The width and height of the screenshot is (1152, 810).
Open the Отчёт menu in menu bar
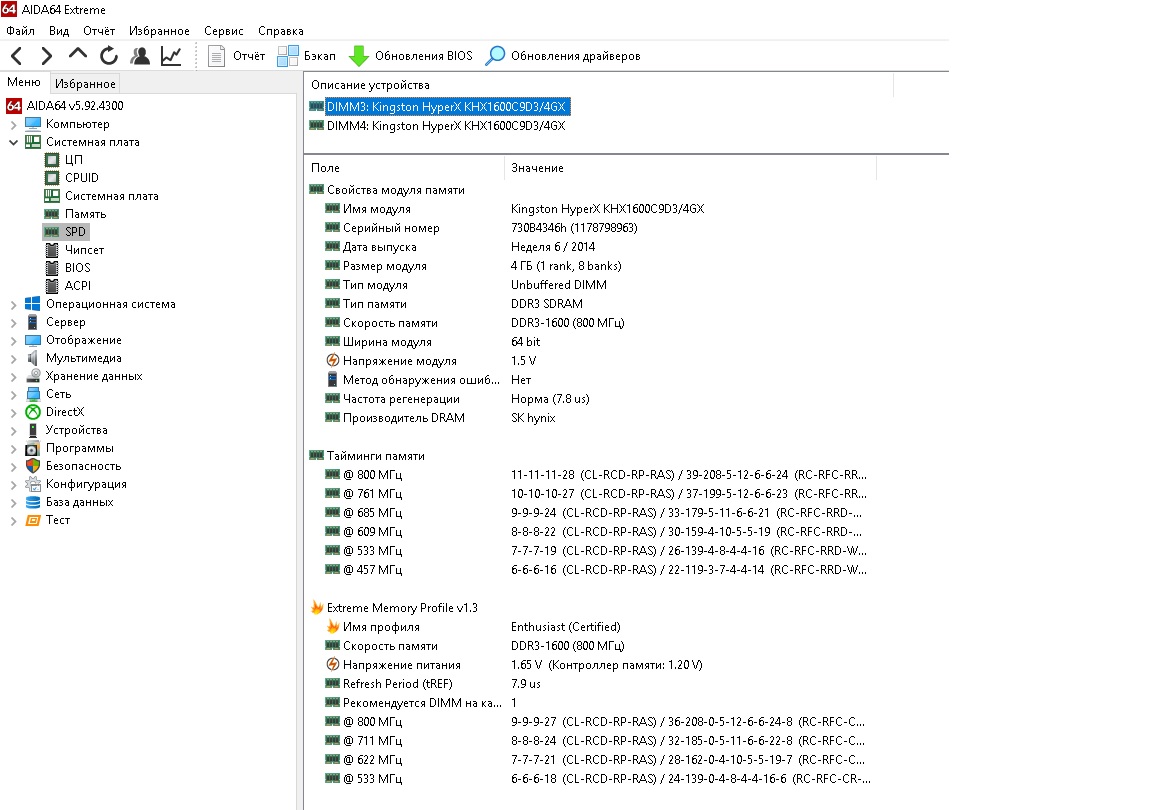click(99, 31)
